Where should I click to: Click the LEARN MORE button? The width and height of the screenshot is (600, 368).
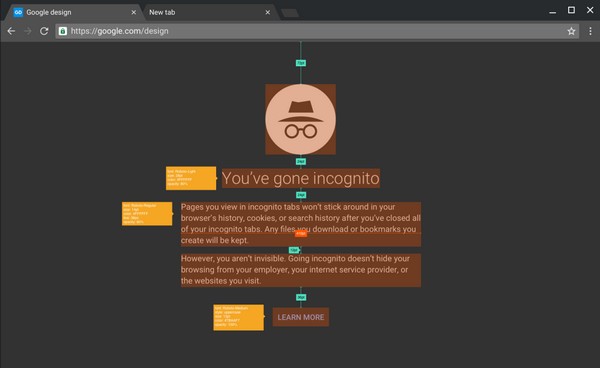[x=301, y=317]
